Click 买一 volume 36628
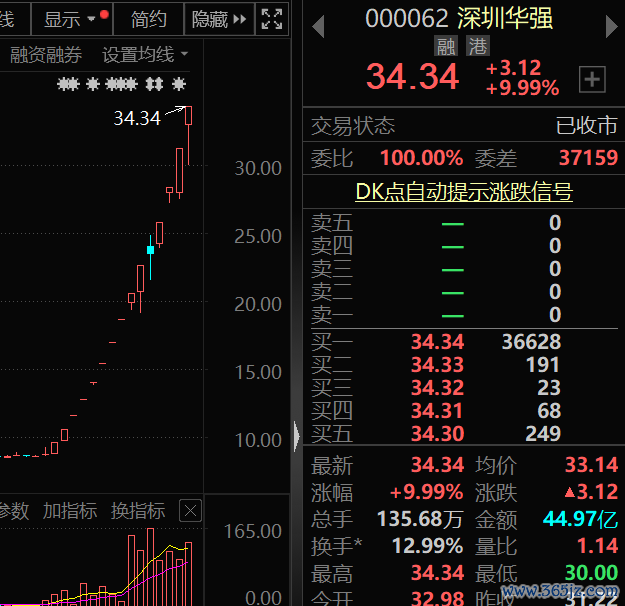The image size is (625, 606). [x=531, y=342]
